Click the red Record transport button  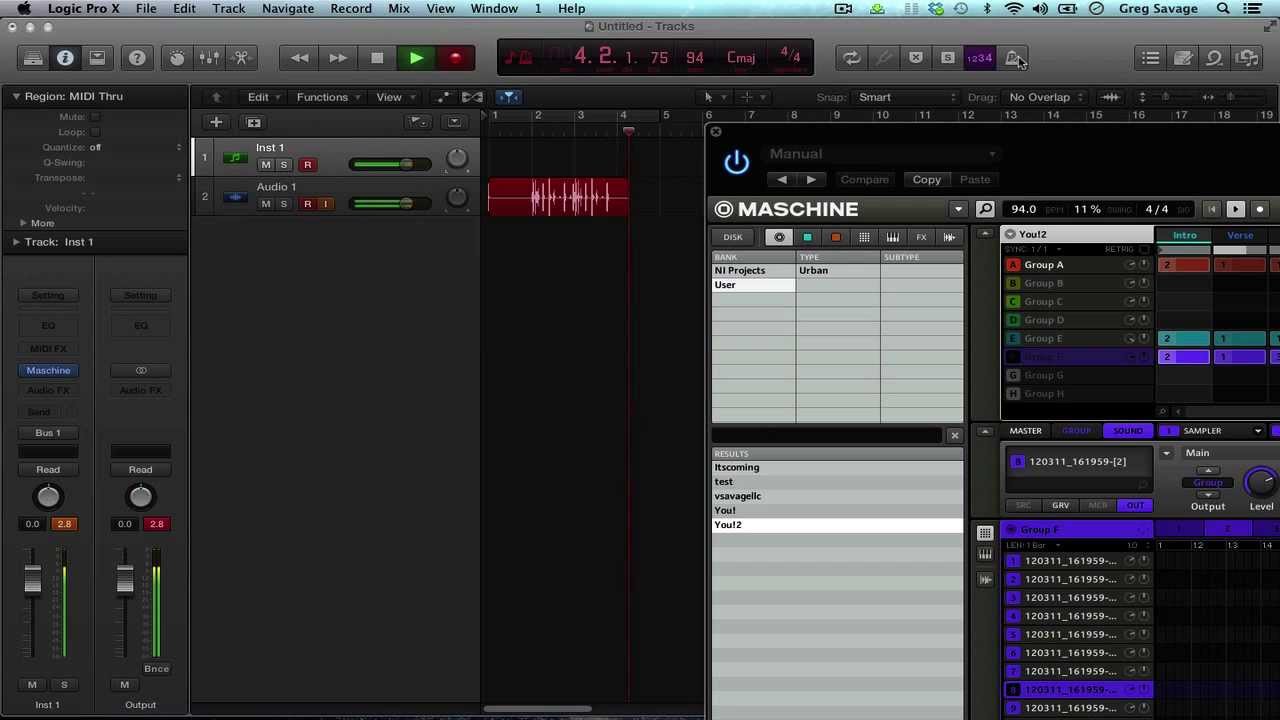(455, 58)
